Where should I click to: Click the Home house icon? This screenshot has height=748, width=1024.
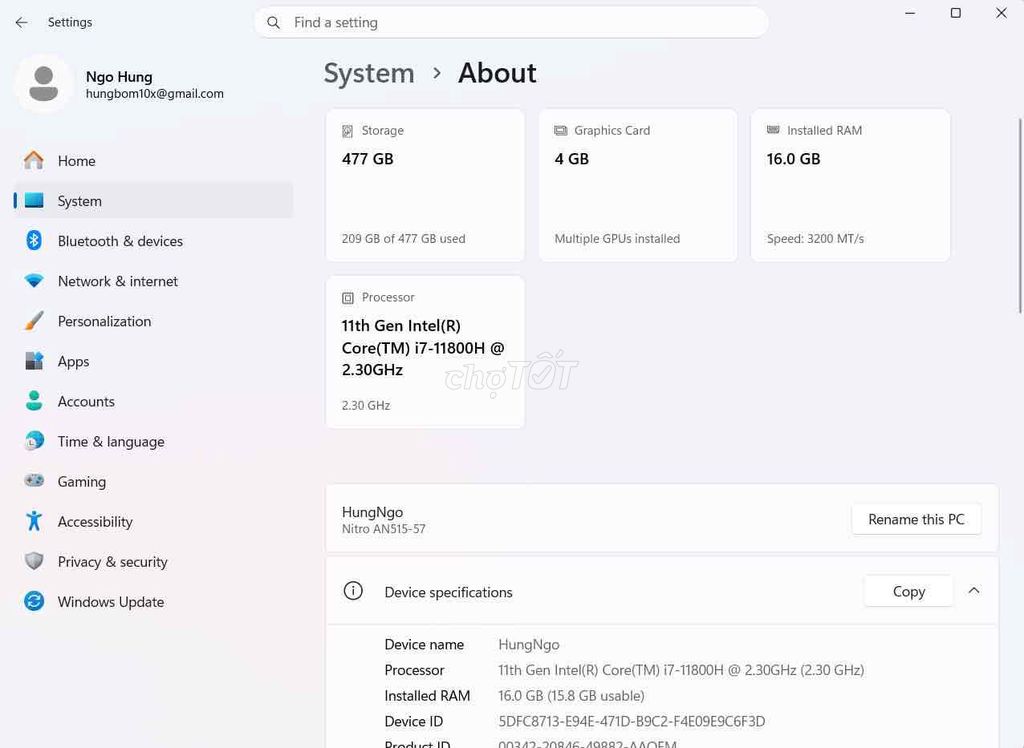point(34,161)
